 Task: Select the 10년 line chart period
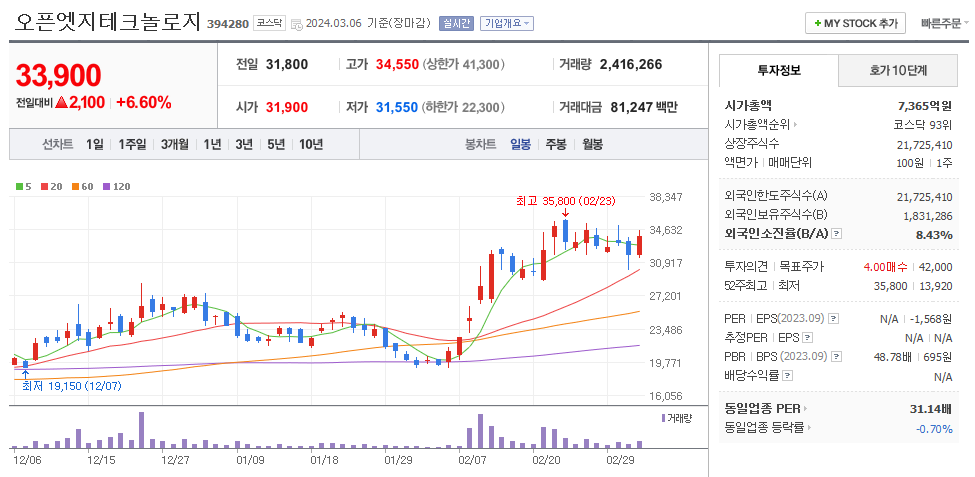coord(311,144)
